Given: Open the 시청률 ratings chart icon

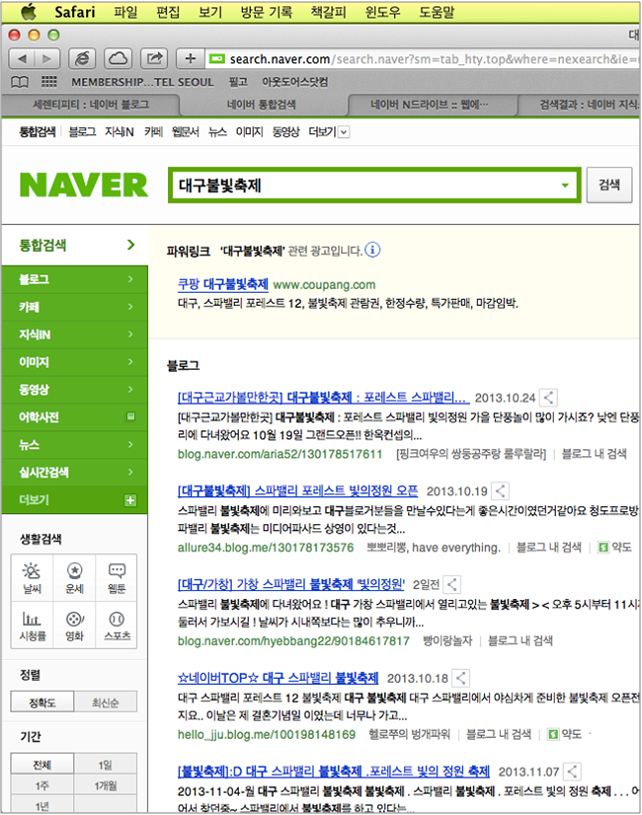Looking at the screenshot, I should pos(32,625).
